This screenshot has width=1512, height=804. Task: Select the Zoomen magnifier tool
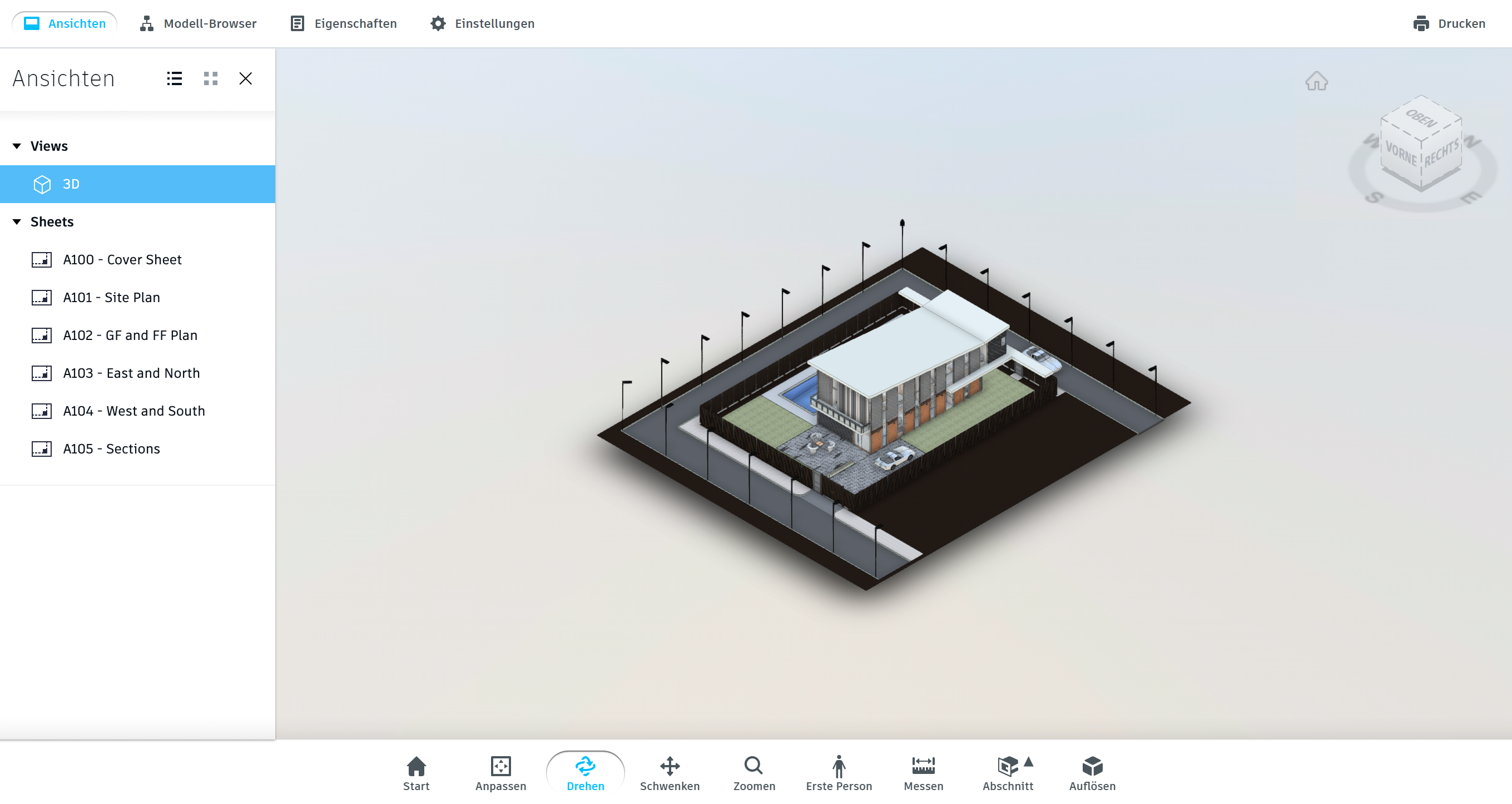tap(753, 773)
